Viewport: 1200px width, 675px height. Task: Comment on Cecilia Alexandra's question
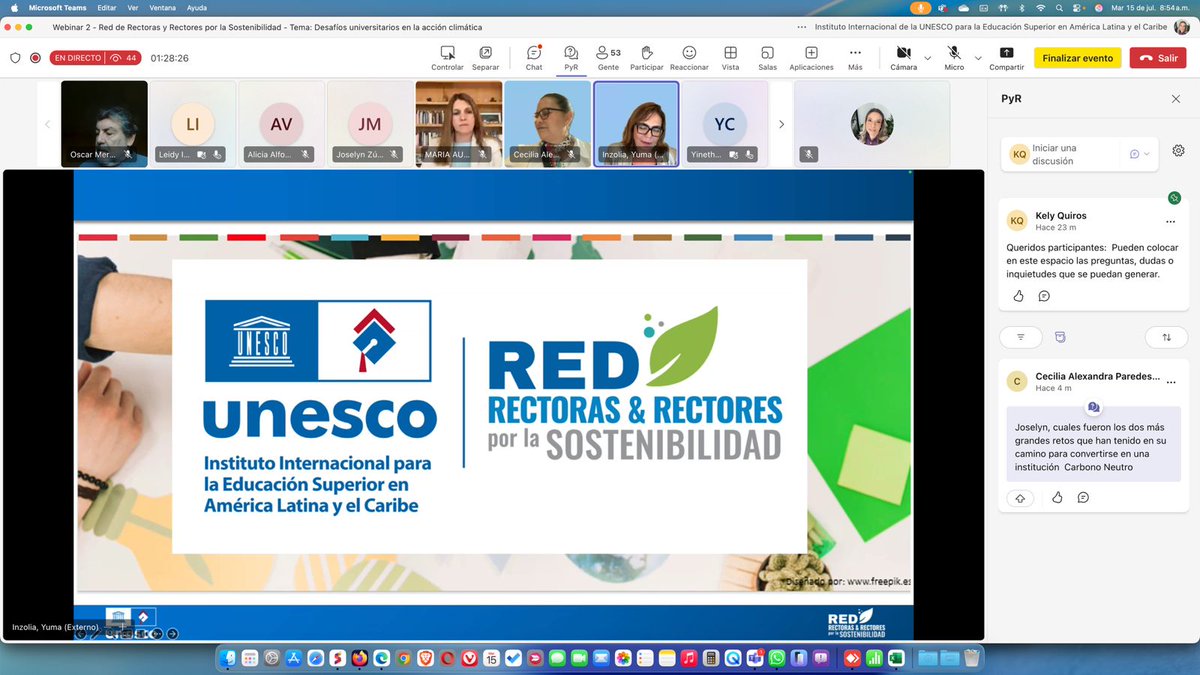(x=1083, y=497)
